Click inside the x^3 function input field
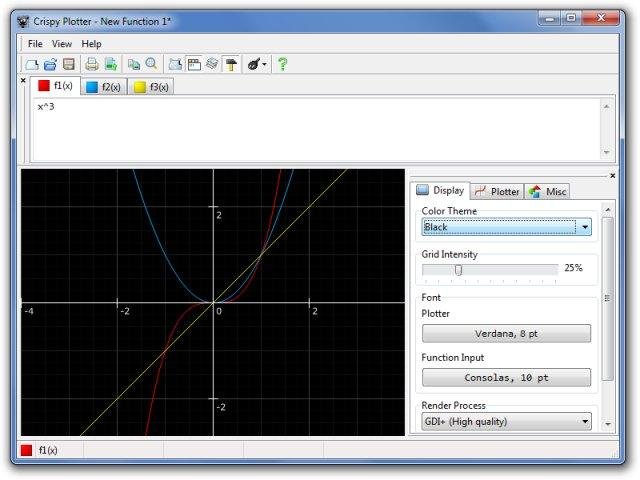This screenshot has height=480, width=640. [300, 125]
